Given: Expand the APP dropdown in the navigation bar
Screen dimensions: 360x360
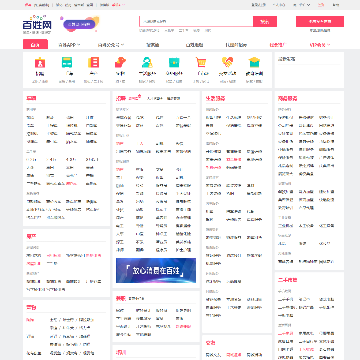Looking at the screenshot, I should click(69, 45).
